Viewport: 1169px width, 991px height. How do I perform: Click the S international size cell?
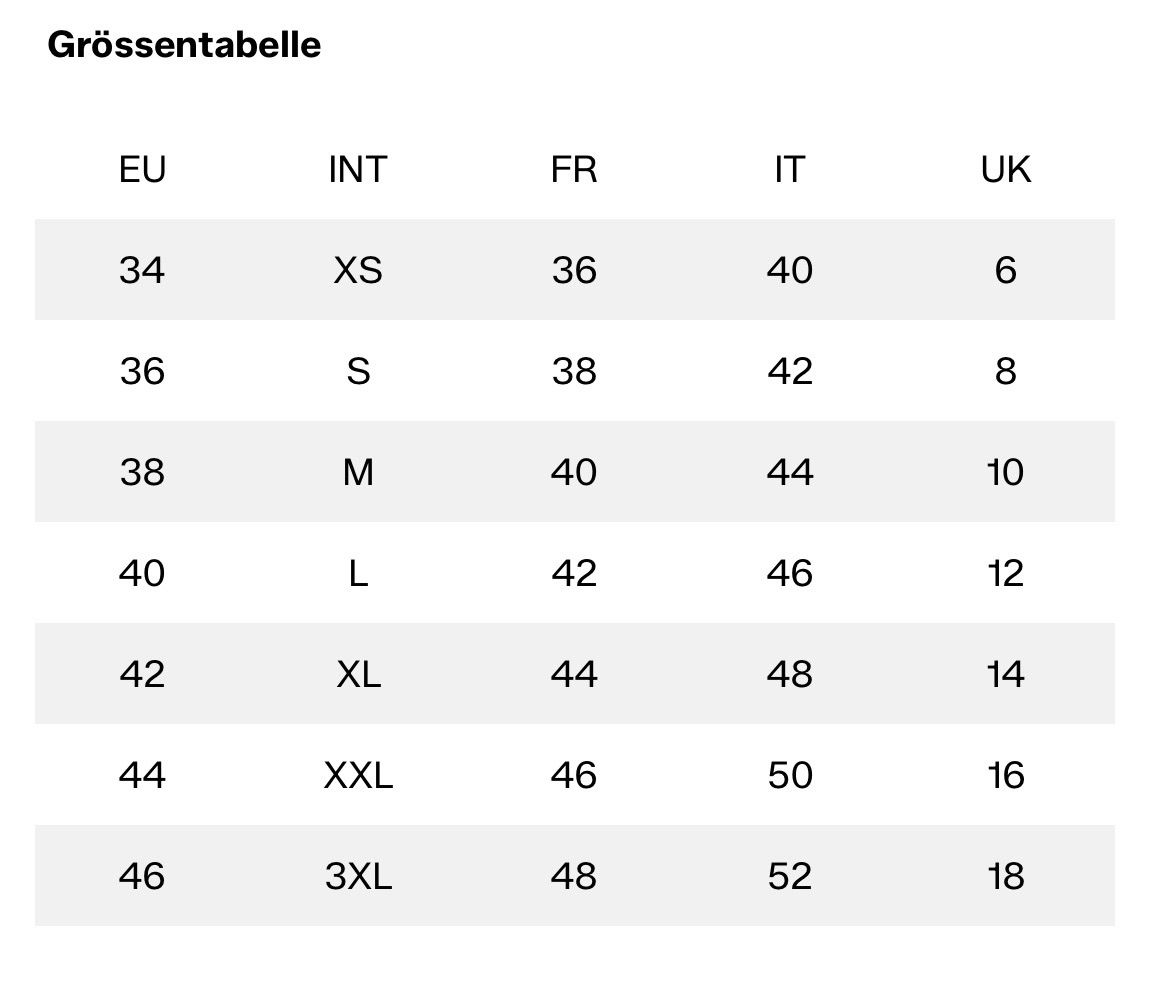359,371
